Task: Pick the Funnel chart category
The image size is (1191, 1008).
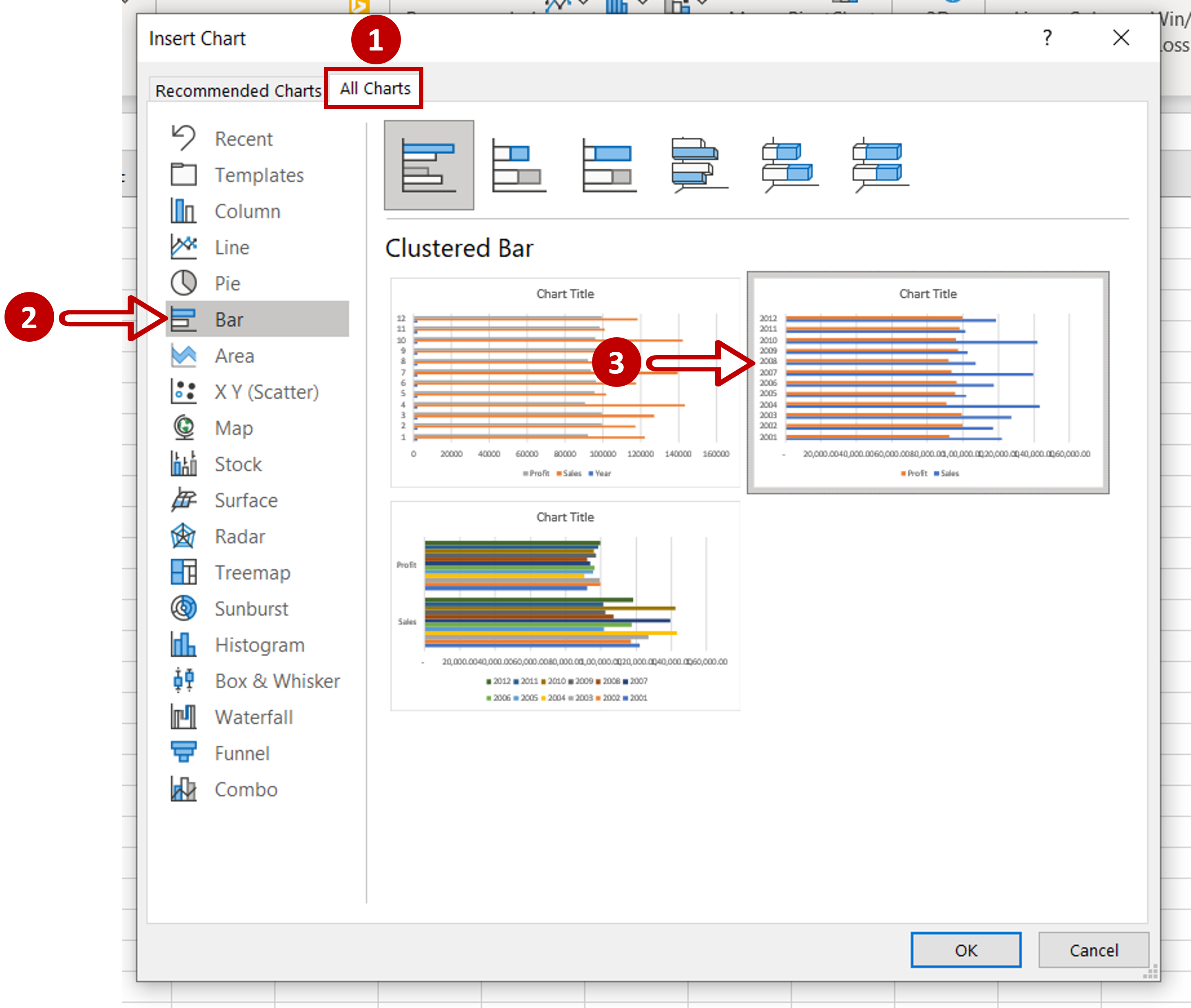Action: (241, 753)
